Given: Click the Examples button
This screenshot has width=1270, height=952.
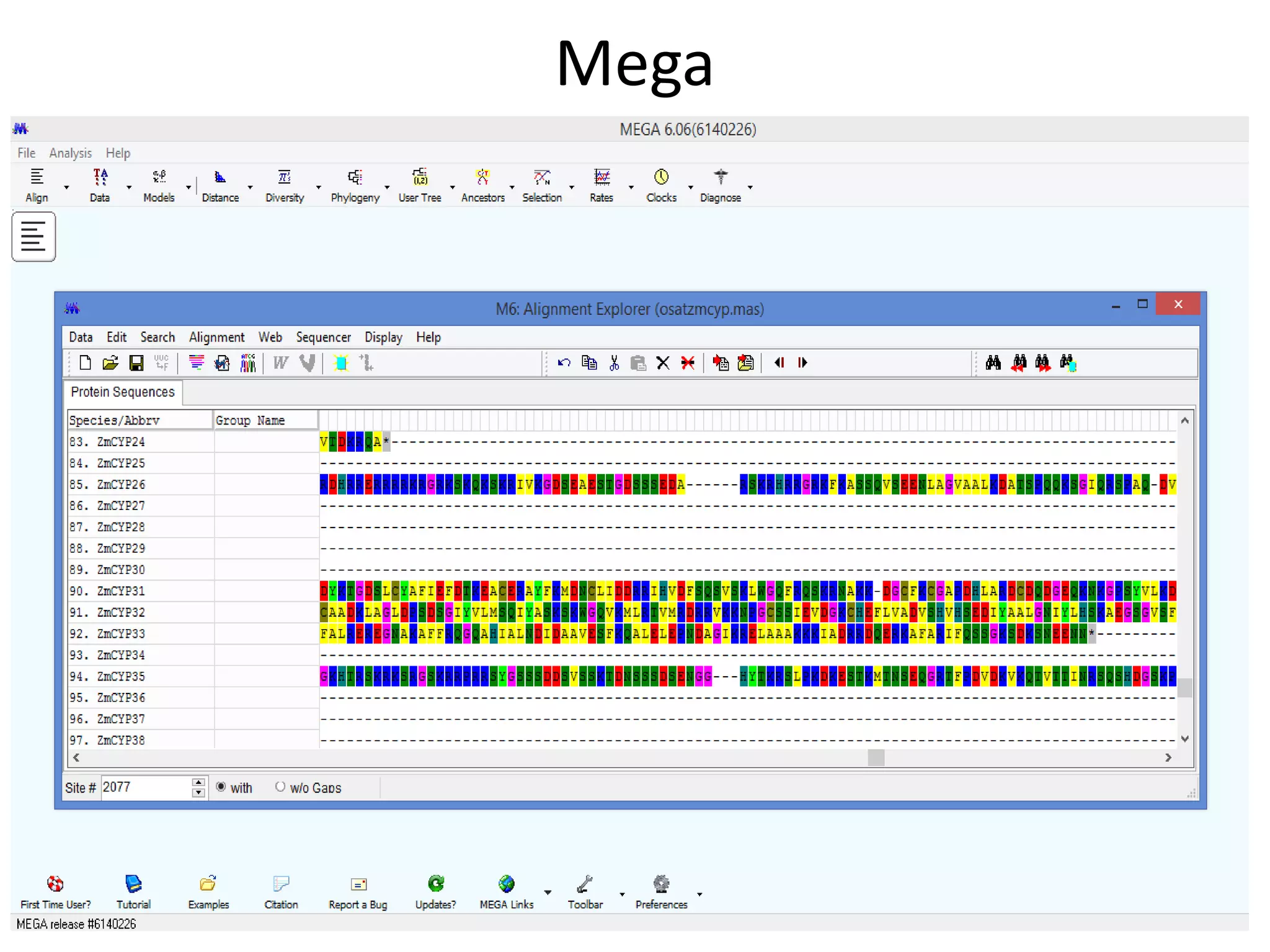Looking at the screenshot, I should 208,892.
